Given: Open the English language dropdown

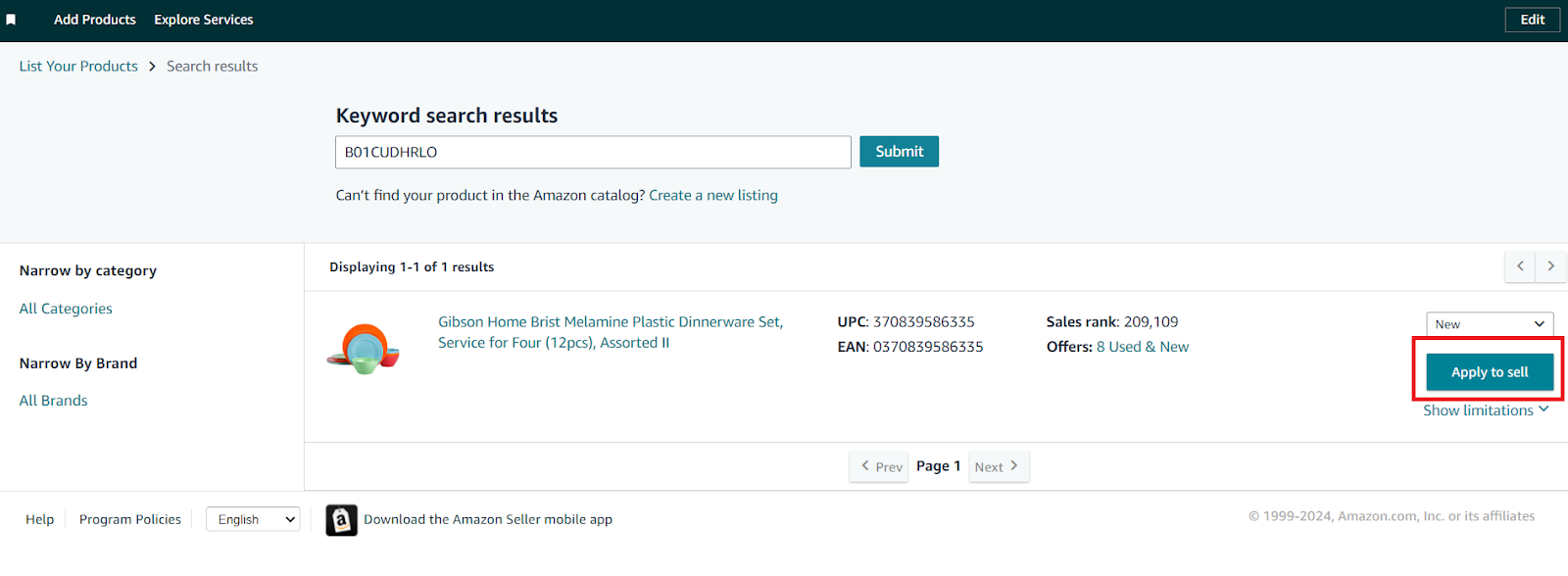Looking at the screenshot, I should point(253,520).
